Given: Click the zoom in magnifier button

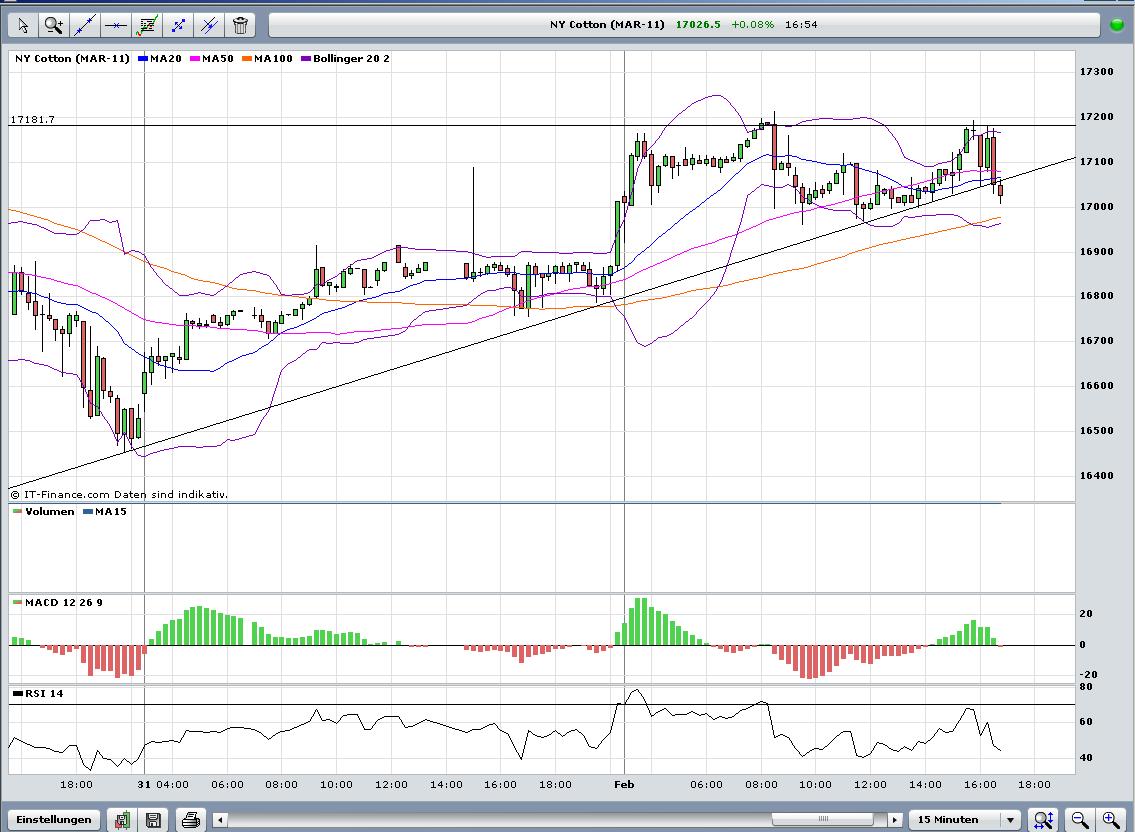Looking at the screenshot, I should click(x=1111, y=820).
